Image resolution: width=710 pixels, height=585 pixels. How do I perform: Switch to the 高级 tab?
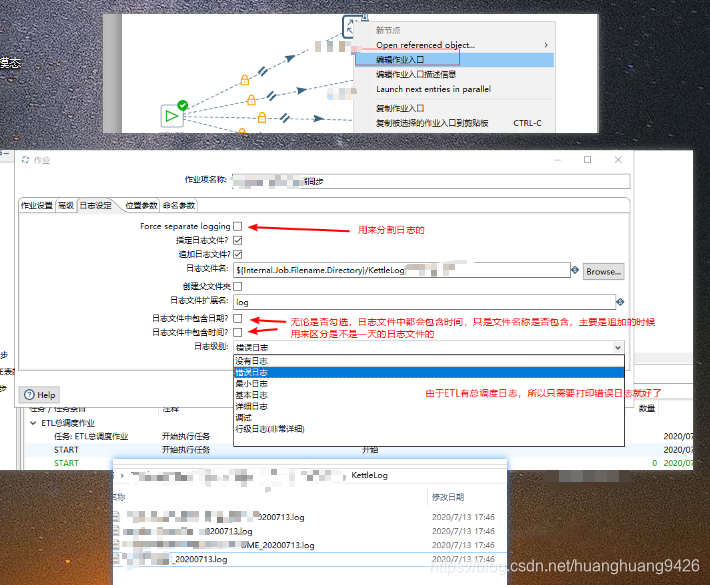click(x=66, y=206)
